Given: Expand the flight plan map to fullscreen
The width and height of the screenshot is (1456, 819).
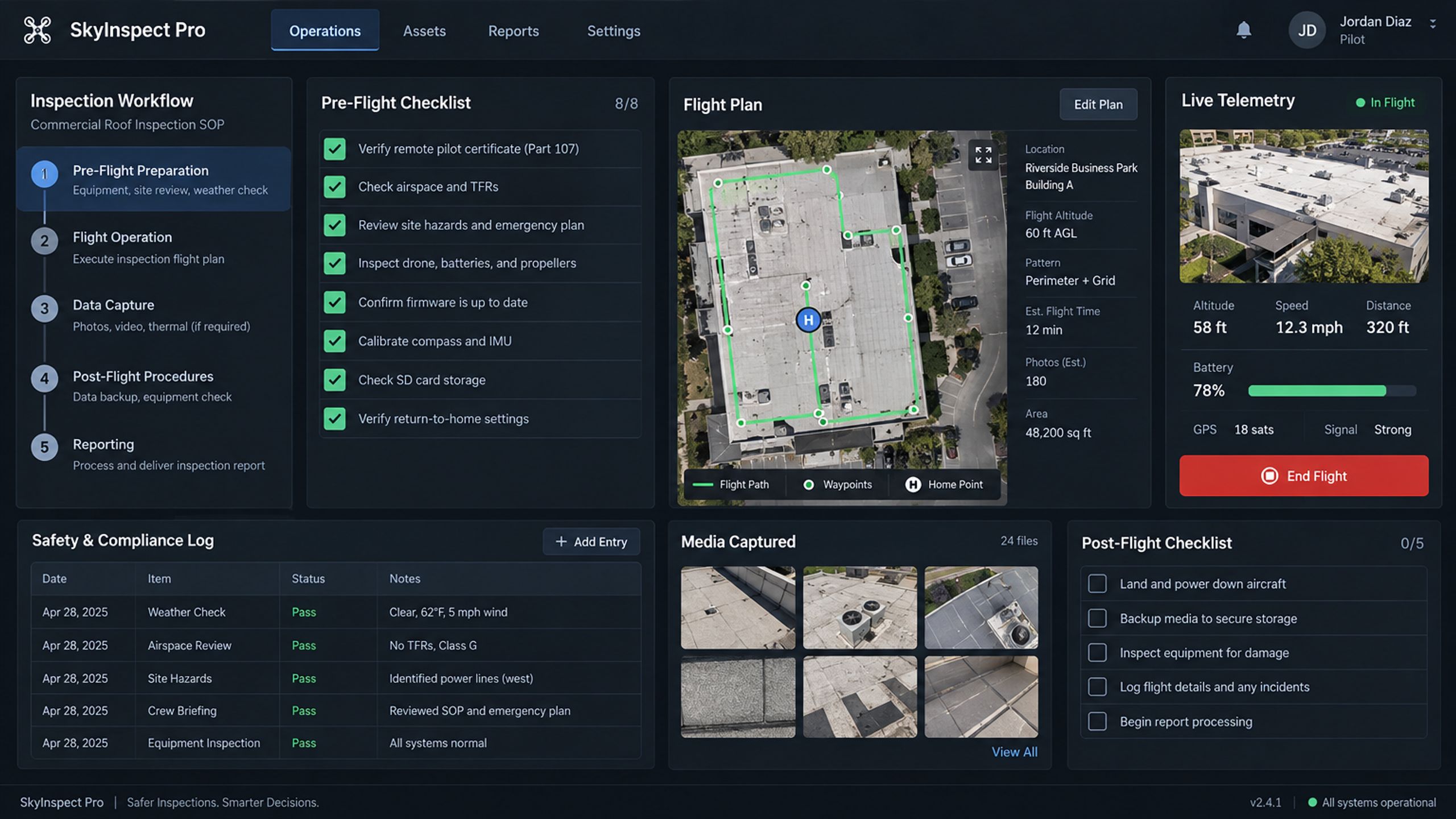Looking at the screenshot, I should pos(983,155).
